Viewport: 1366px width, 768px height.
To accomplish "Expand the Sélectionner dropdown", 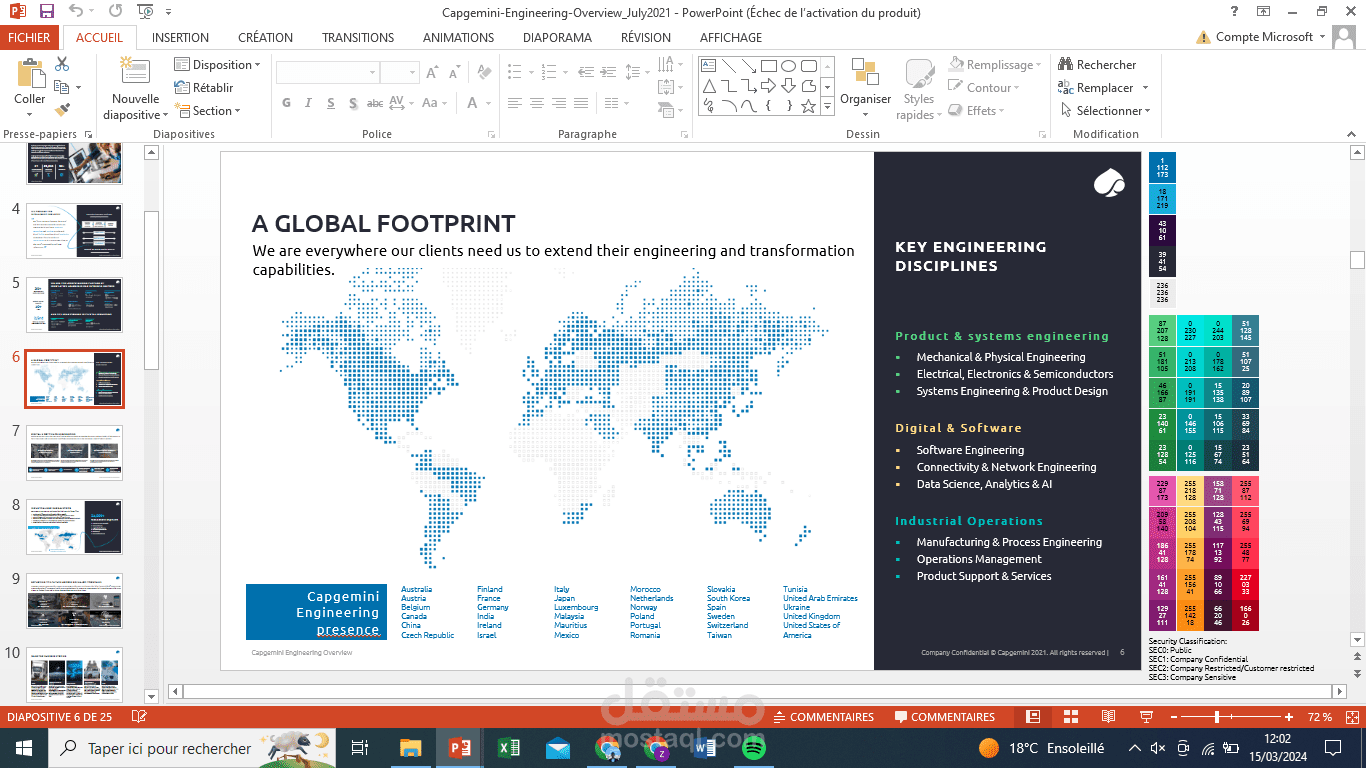I will pyautogui.click(x=1105, y=111).
